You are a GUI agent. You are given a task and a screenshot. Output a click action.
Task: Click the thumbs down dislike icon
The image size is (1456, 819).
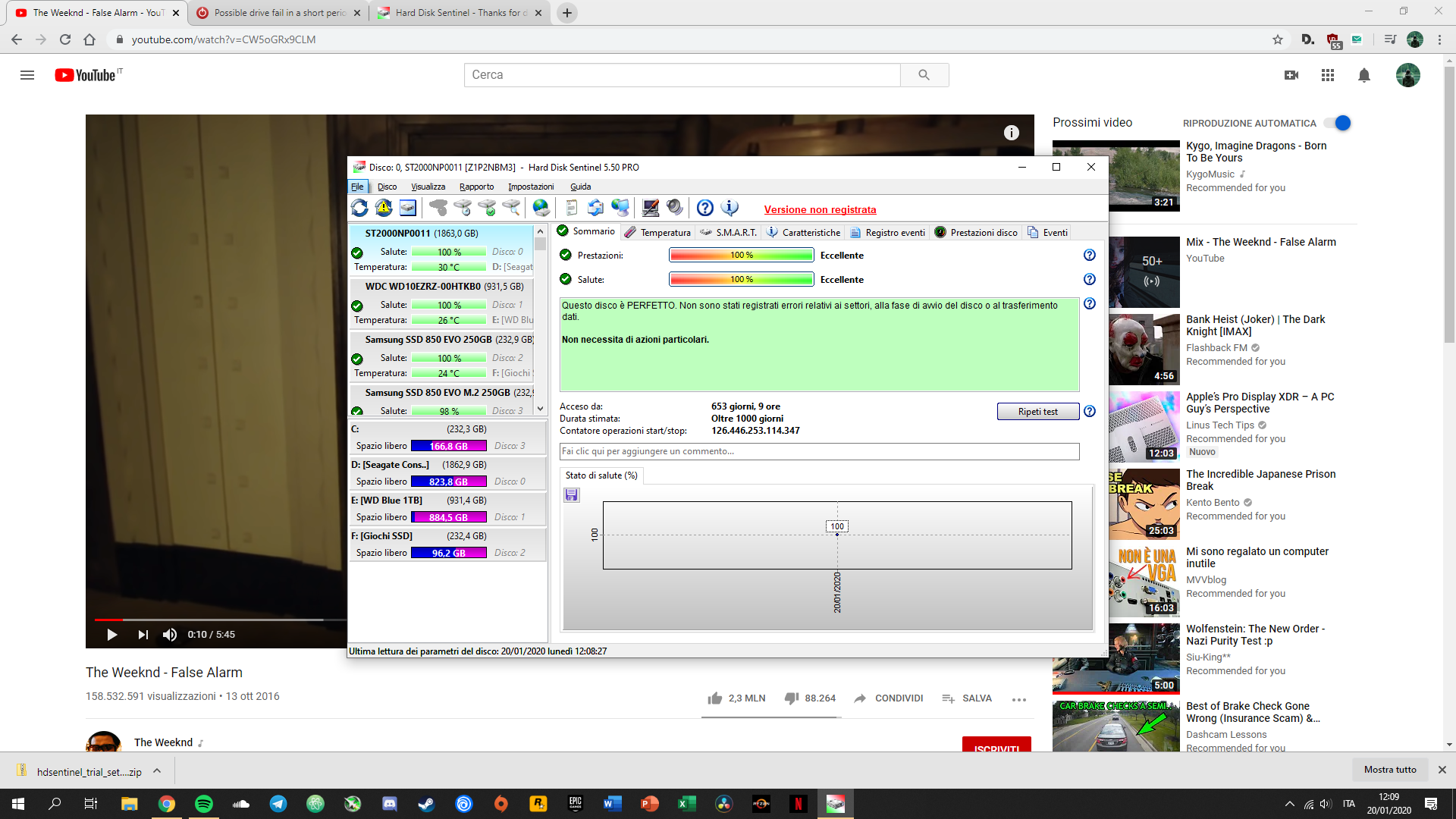click(792, 698)
